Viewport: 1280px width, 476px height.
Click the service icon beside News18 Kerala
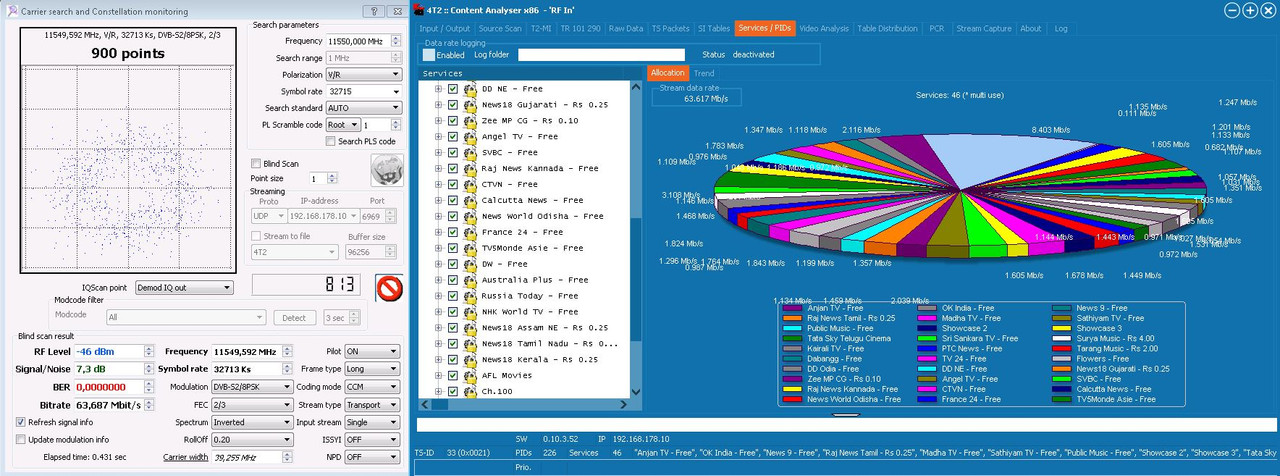(470, 361)
